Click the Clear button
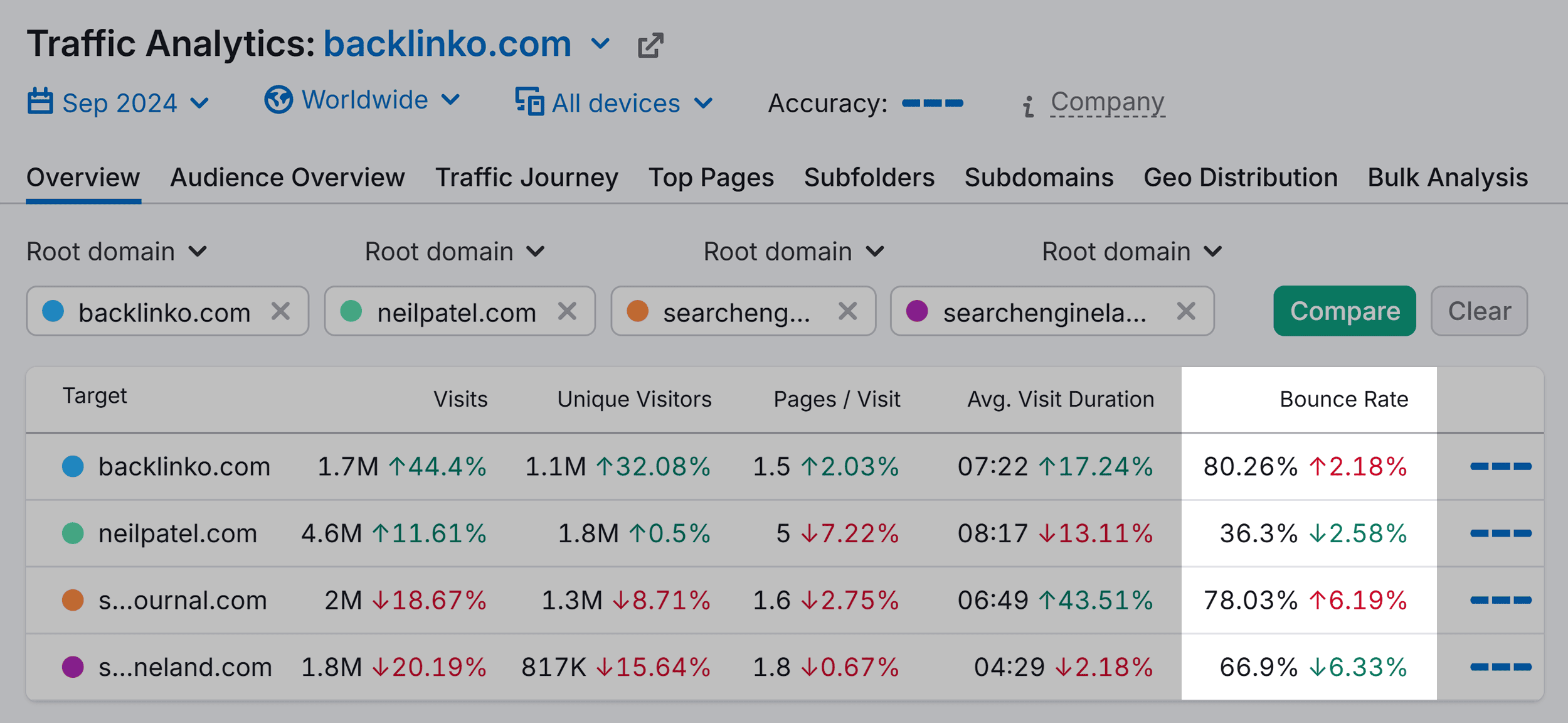The image size is (1568, 723). tap(1480, 311)
